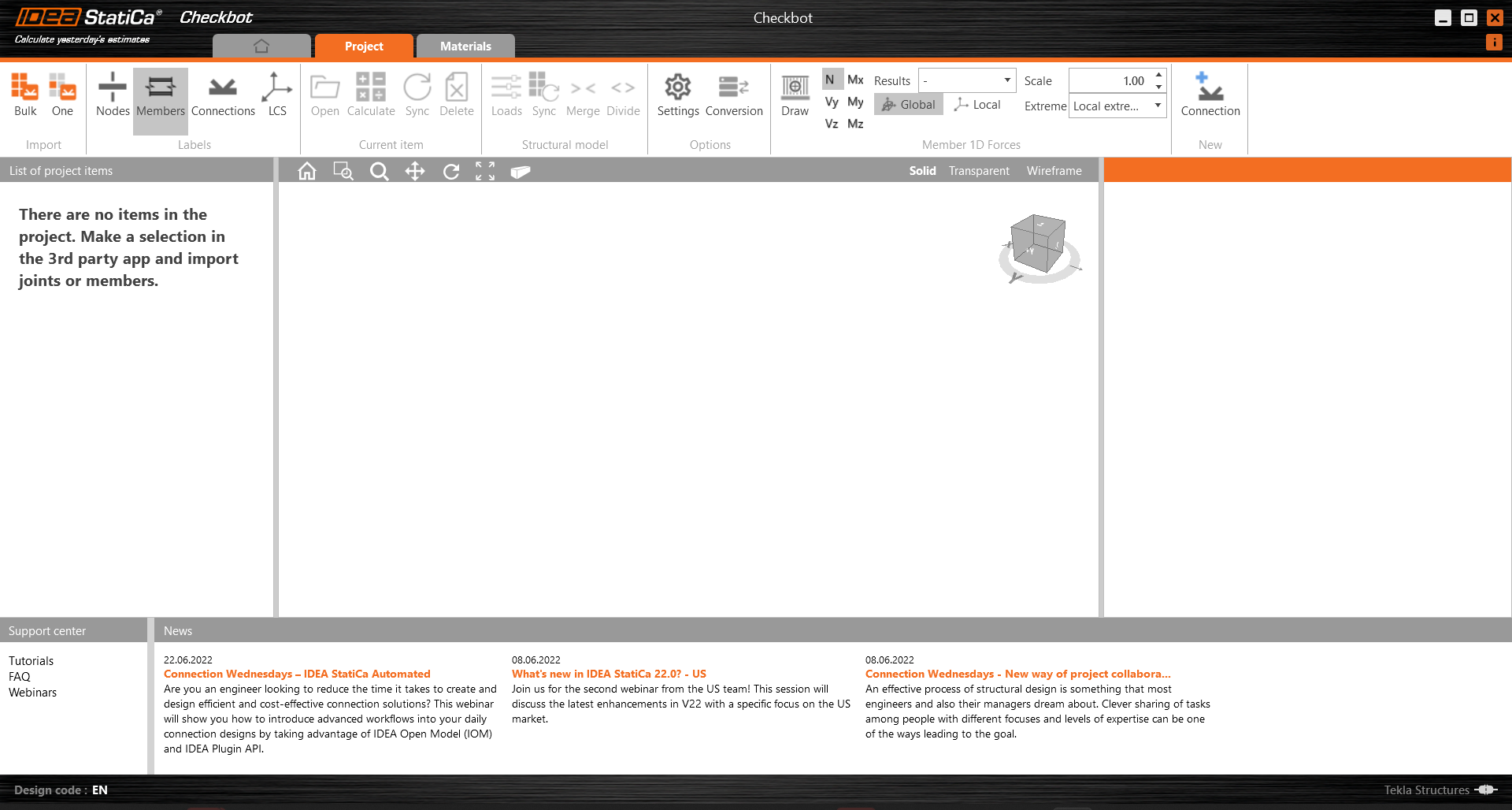Screen dimensions: 1512x810
Task: Click the new Connection icon
Action: (1210, 95)
